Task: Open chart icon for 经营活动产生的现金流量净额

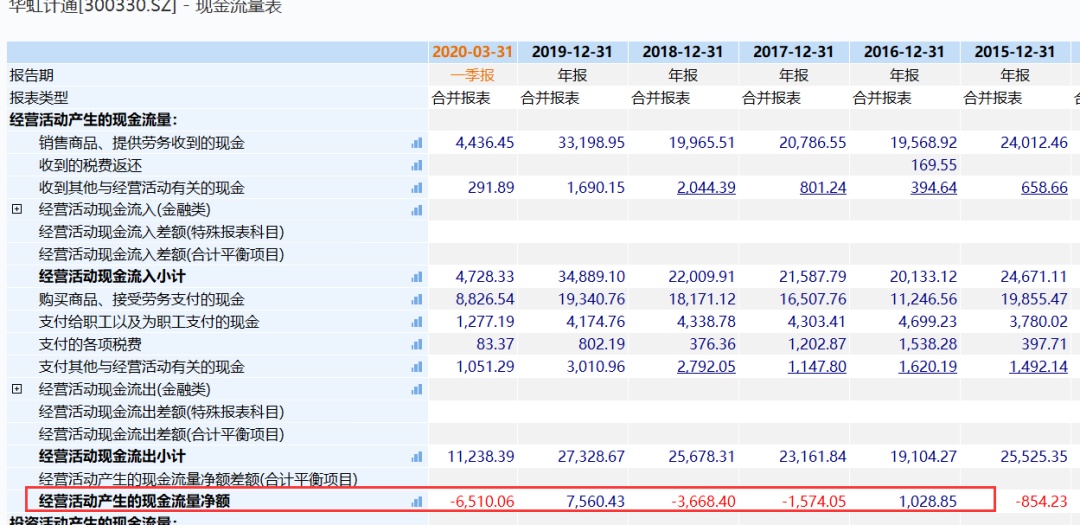Action: [x=417, y=501]
